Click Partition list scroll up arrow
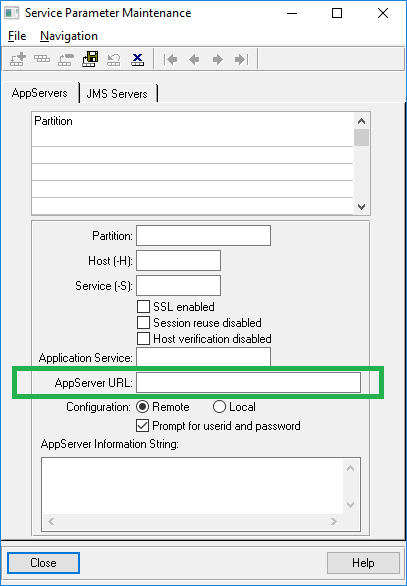The image size is (407, 586). pyautogui.click(x=361, y=121)
